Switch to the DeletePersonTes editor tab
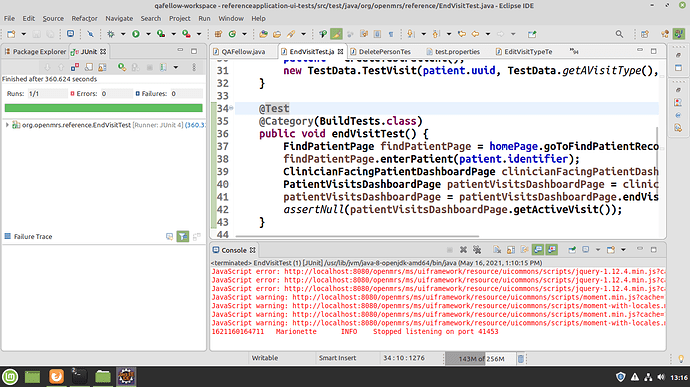Screen dimensions: 690x387 point(381,52)
